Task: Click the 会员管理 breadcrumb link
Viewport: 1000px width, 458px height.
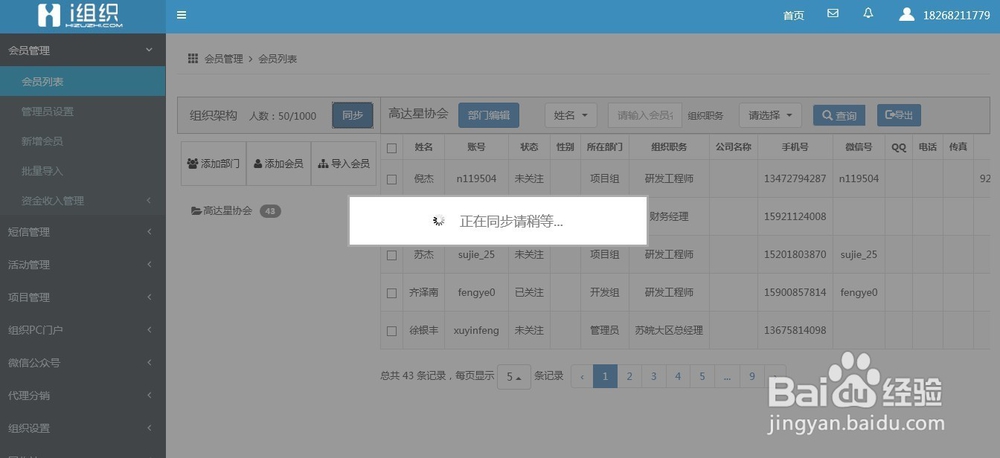Action: click(224, 59)
